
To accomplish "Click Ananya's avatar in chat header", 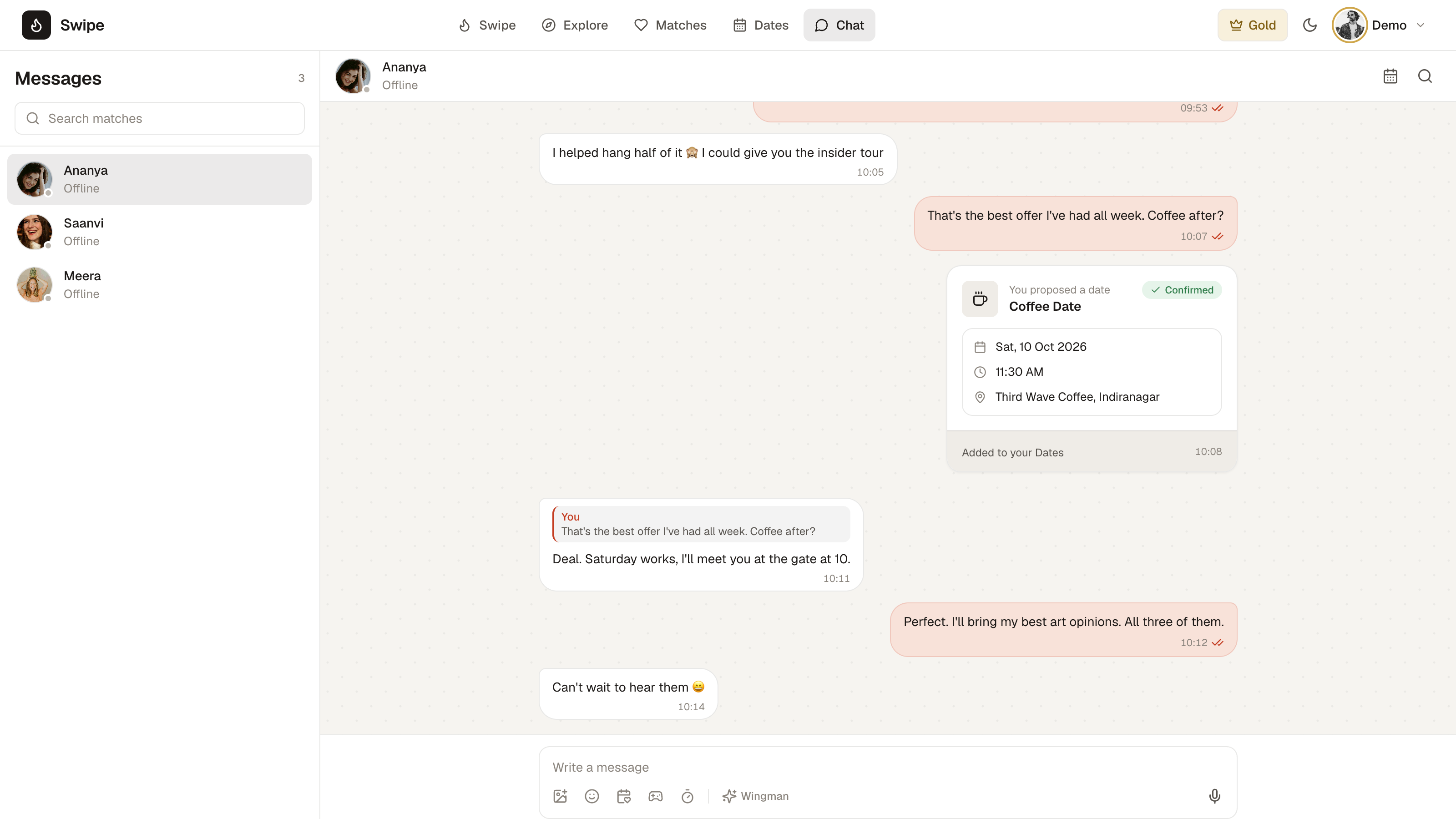I will pos(353,76).
